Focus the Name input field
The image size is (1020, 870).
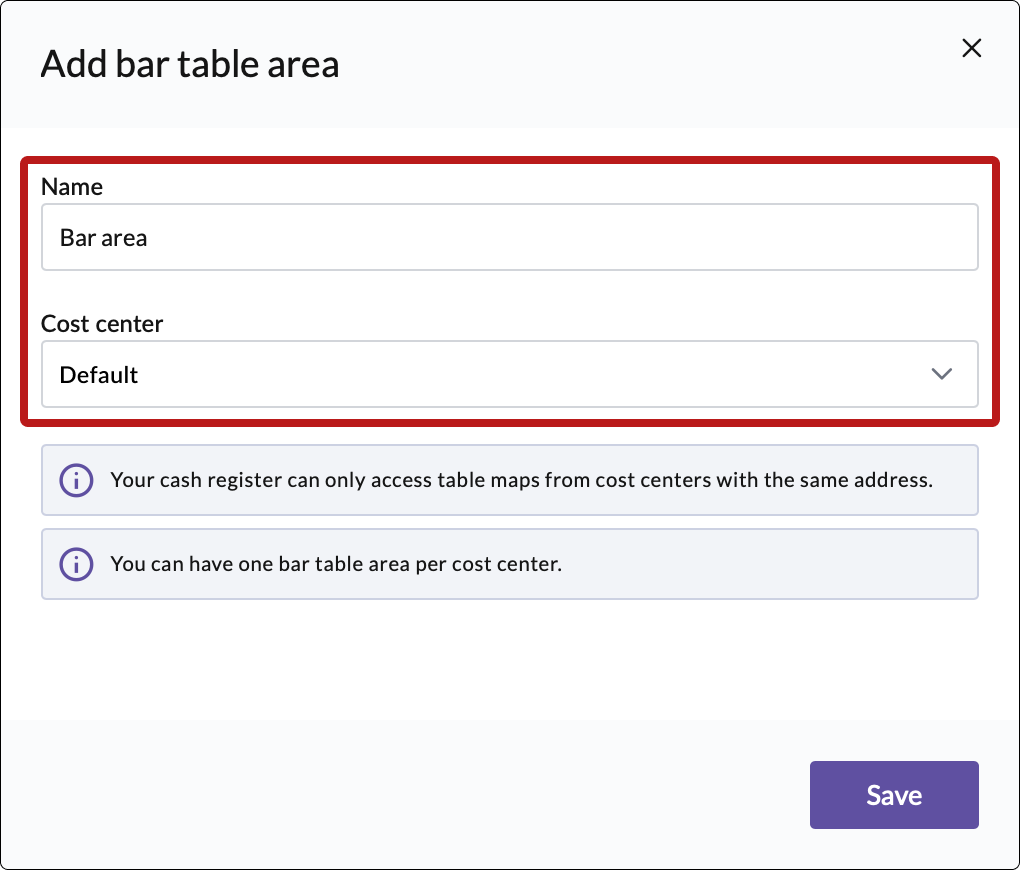click(508, 238)
